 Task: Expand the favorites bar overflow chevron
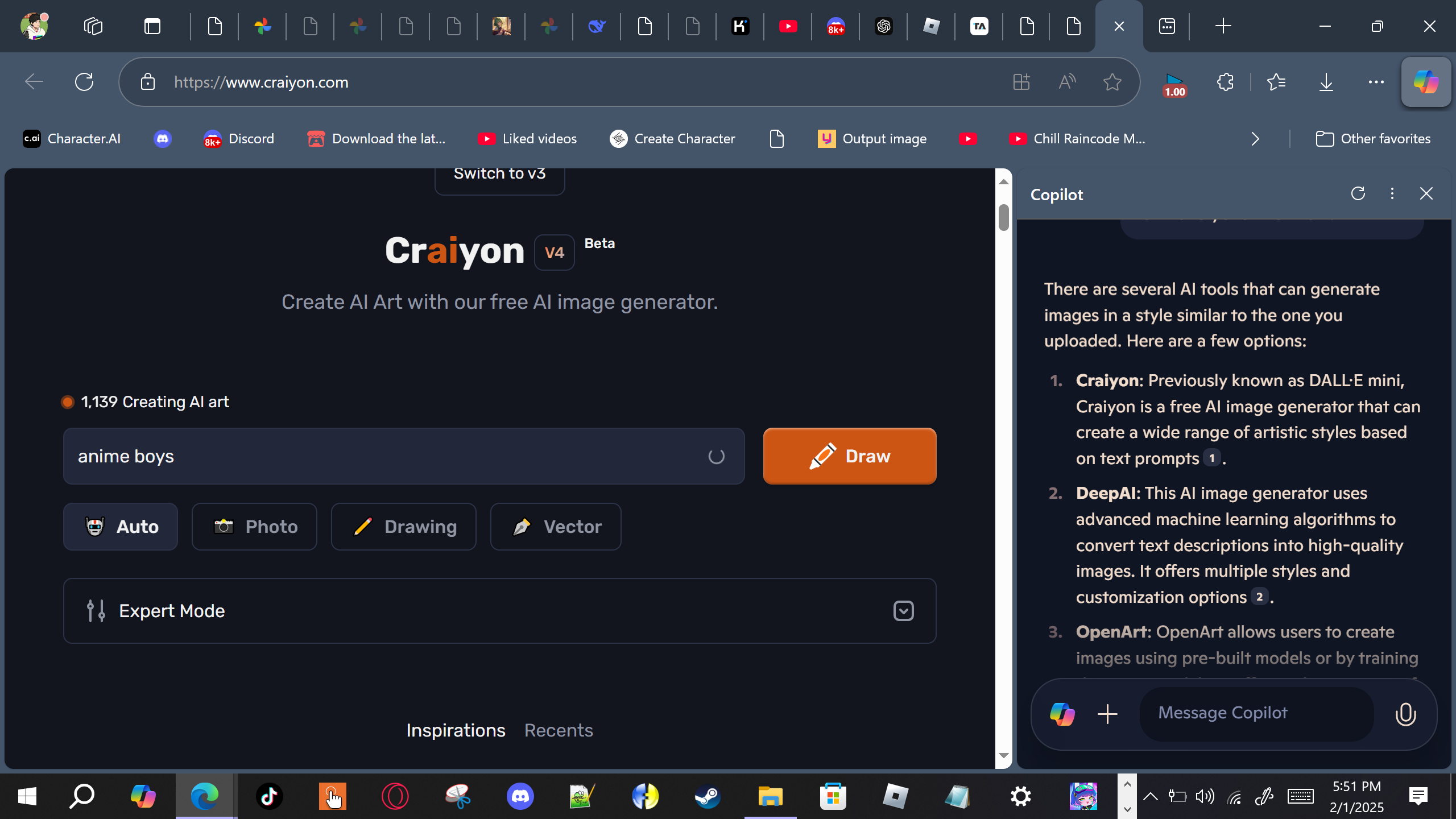1255,139
